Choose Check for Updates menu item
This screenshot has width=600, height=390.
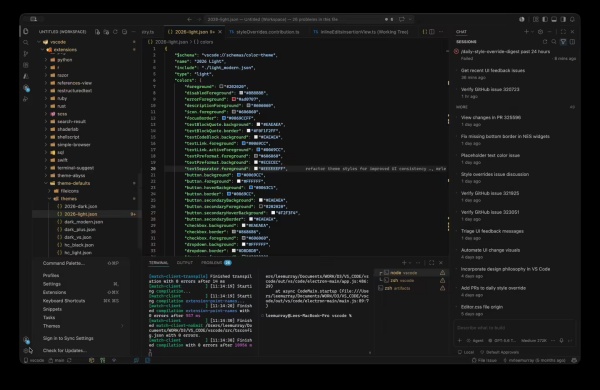(x=81, y=350)
